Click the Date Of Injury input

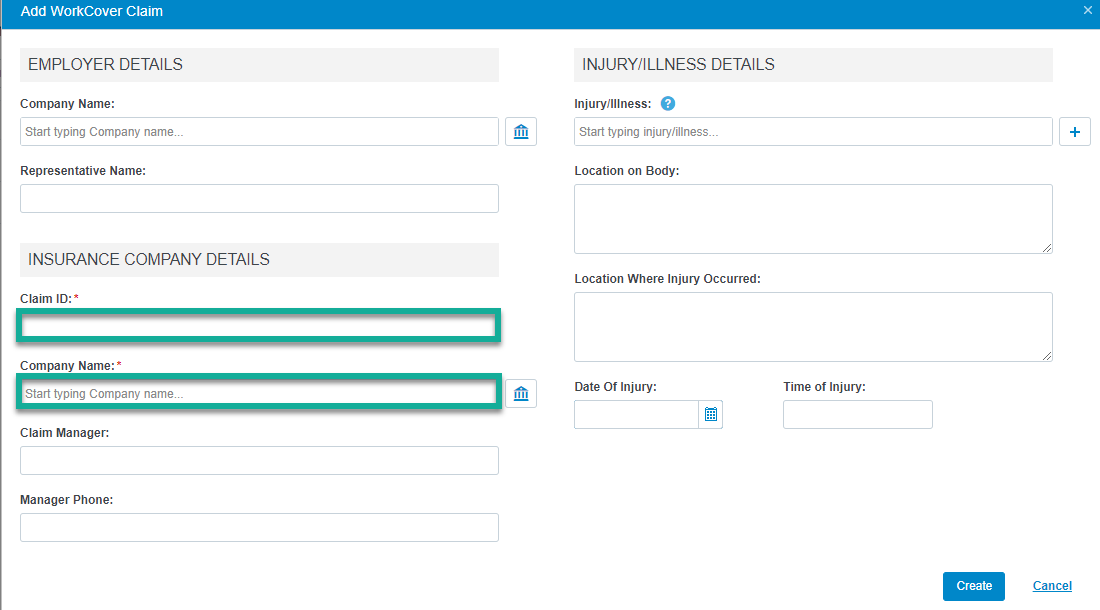click(x=636, y=414)
